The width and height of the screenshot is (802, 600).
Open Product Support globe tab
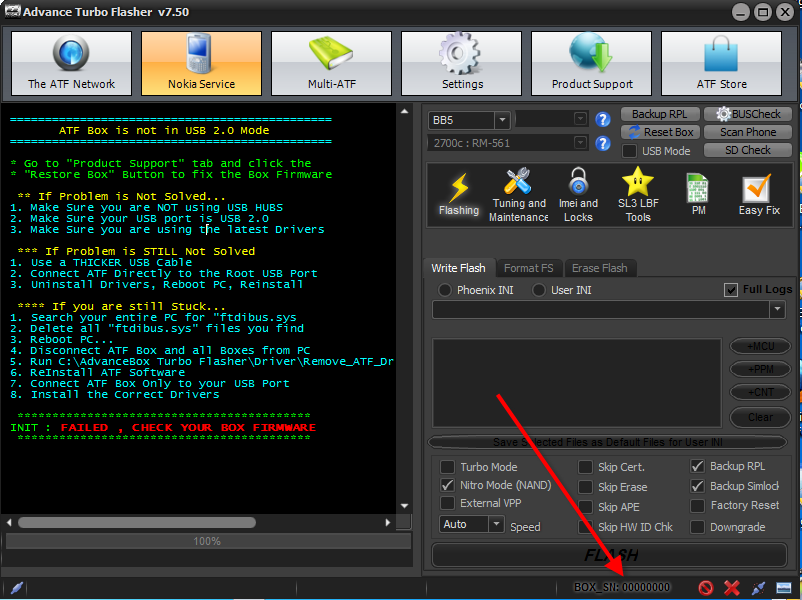point(591,63)
